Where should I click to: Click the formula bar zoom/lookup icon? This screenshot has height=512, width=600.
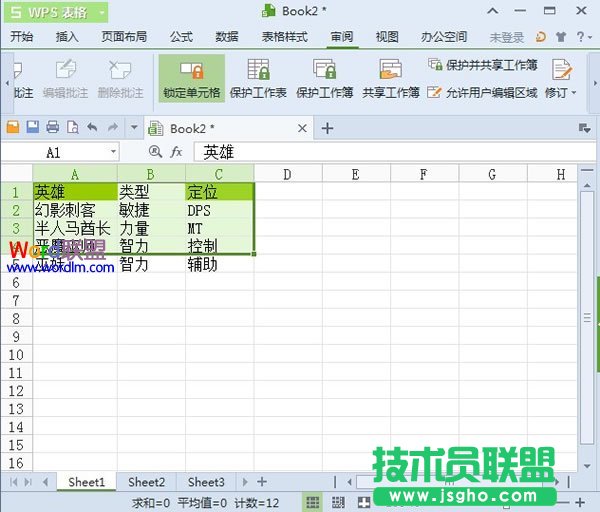tap(155, 152)
